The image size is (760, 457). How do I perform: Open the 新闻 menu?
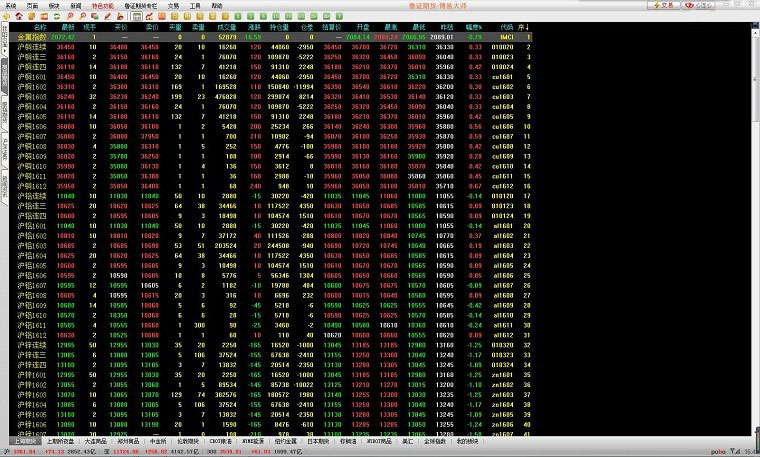pyautogui.click(x=76, y=6)
